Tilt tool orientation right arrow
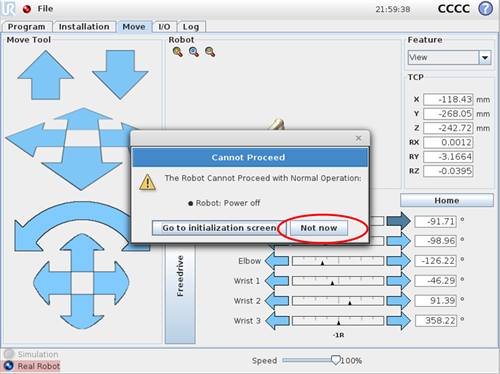This screenshot has width=500, height=374. [x=112, y=283]
